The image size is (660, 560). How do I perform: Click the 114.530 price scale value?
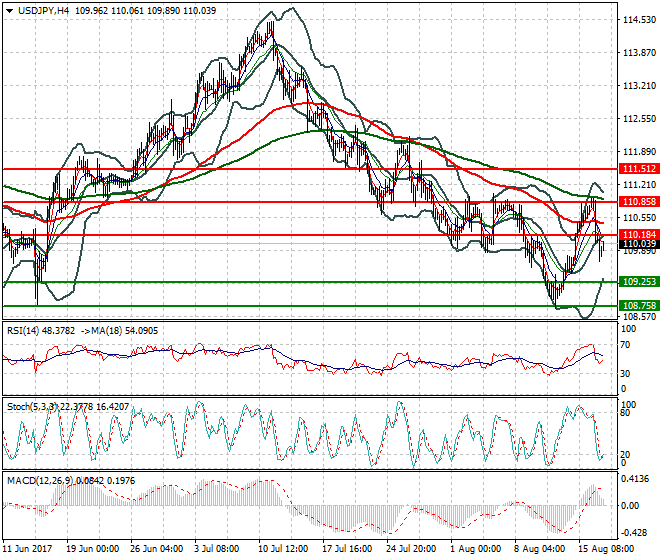click(x=639, y=20)
